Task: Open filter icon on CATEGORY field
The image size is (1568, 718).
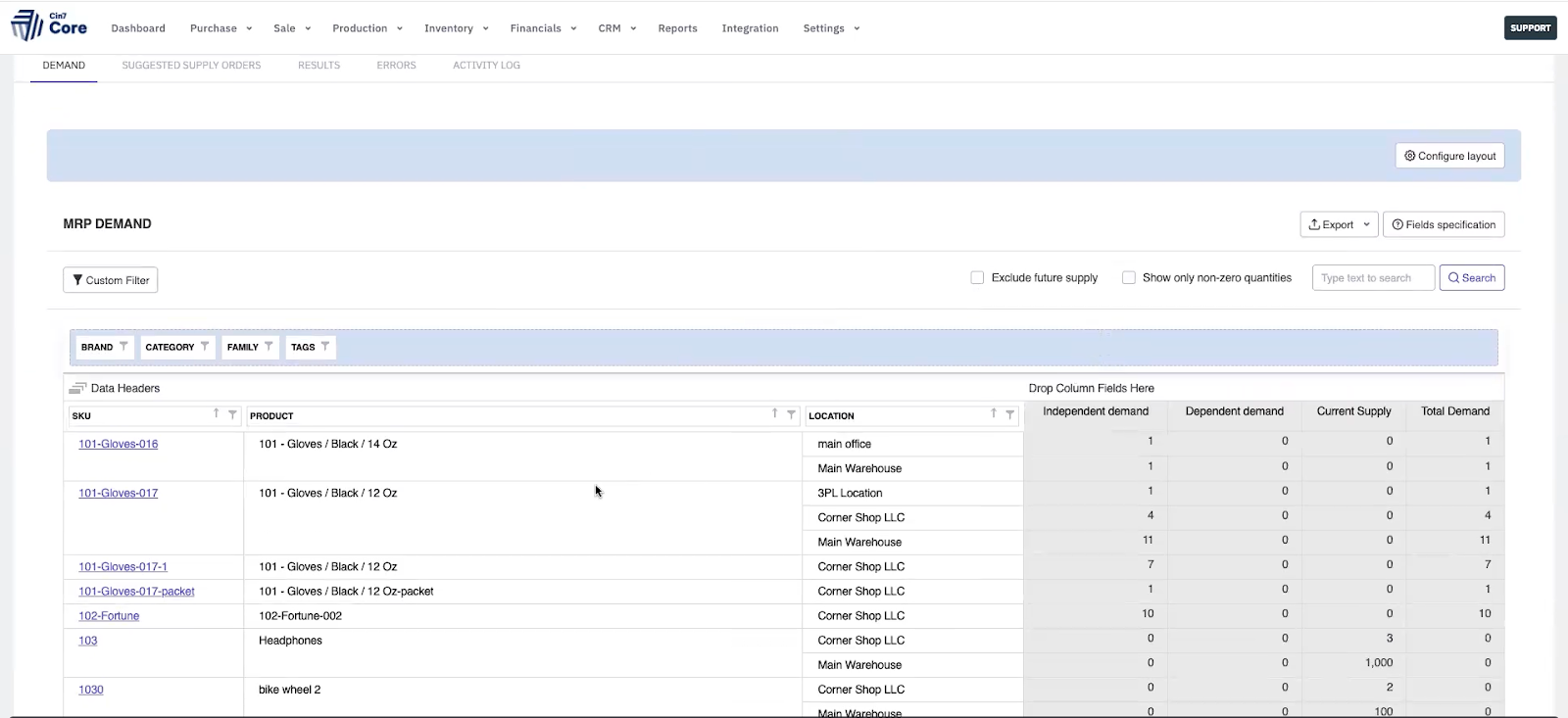Action: tap(205, 347)
